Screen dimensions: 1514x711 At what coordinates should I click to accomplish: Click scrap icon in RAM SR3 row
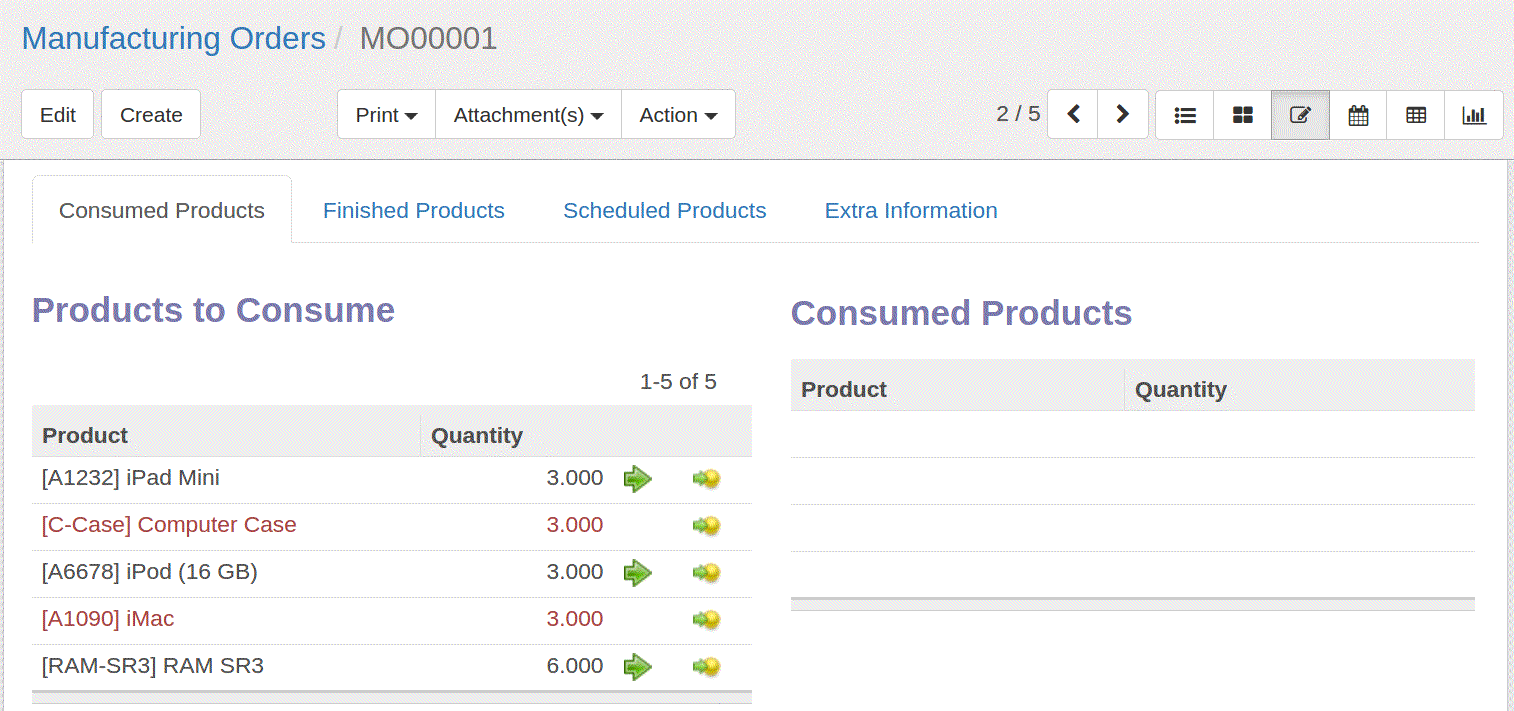coord(706,667)
